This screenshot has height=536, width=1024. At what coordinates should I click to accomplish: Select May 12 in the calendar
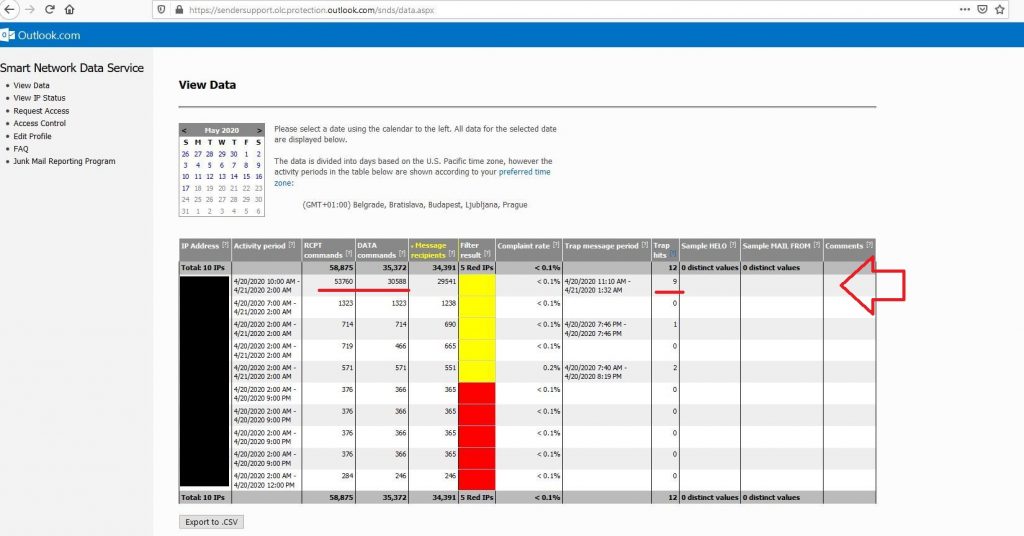pos(209,176)
